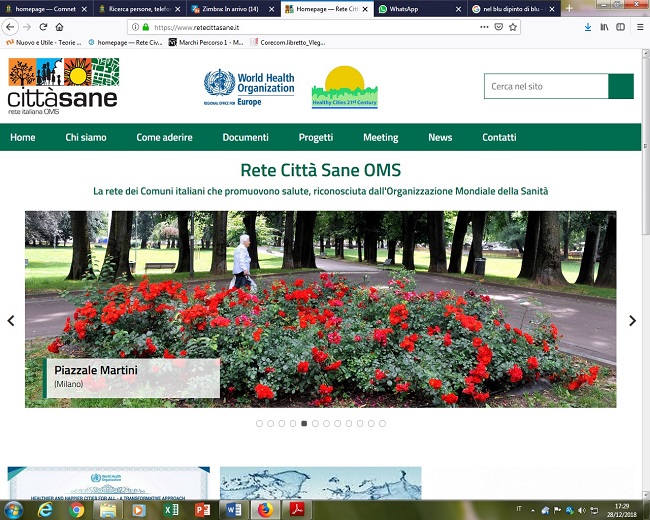Go to previous slide with left arrow

(11, 321)
